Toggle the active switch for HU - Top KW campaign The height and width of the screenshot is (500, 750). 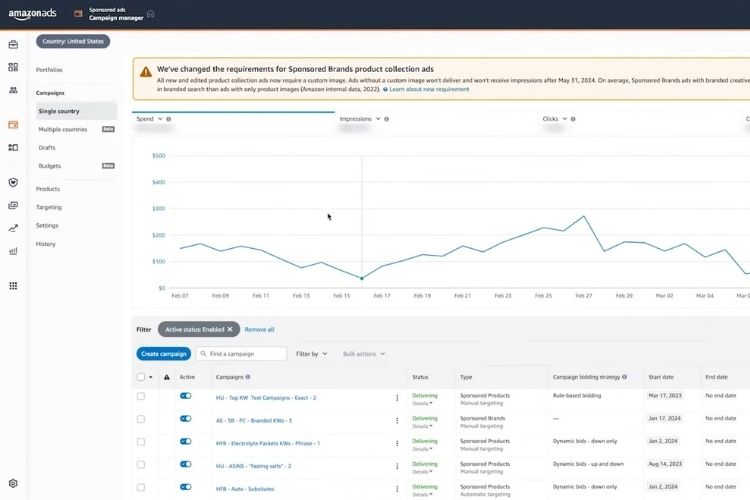[186, 396]
